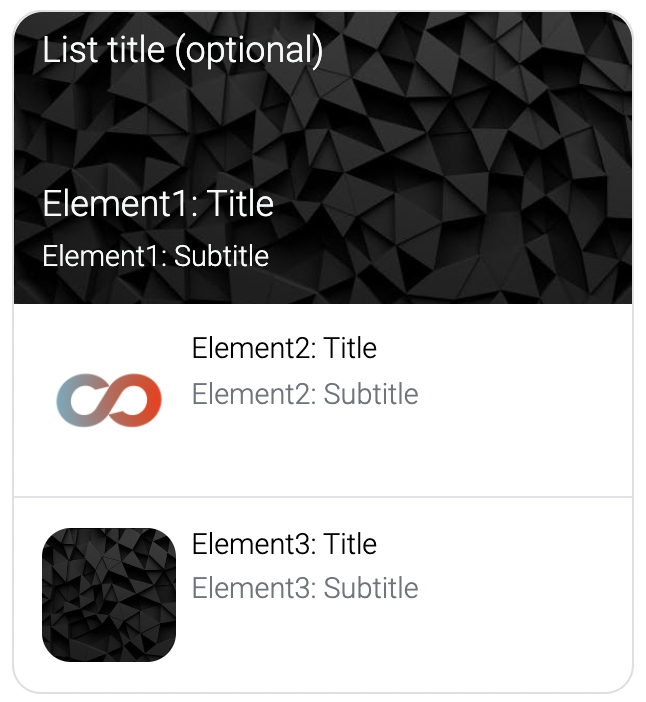The height and width of the screenshot is (702, 646).
Task: Open the Element2: Title entry
Action: (284, 348)
